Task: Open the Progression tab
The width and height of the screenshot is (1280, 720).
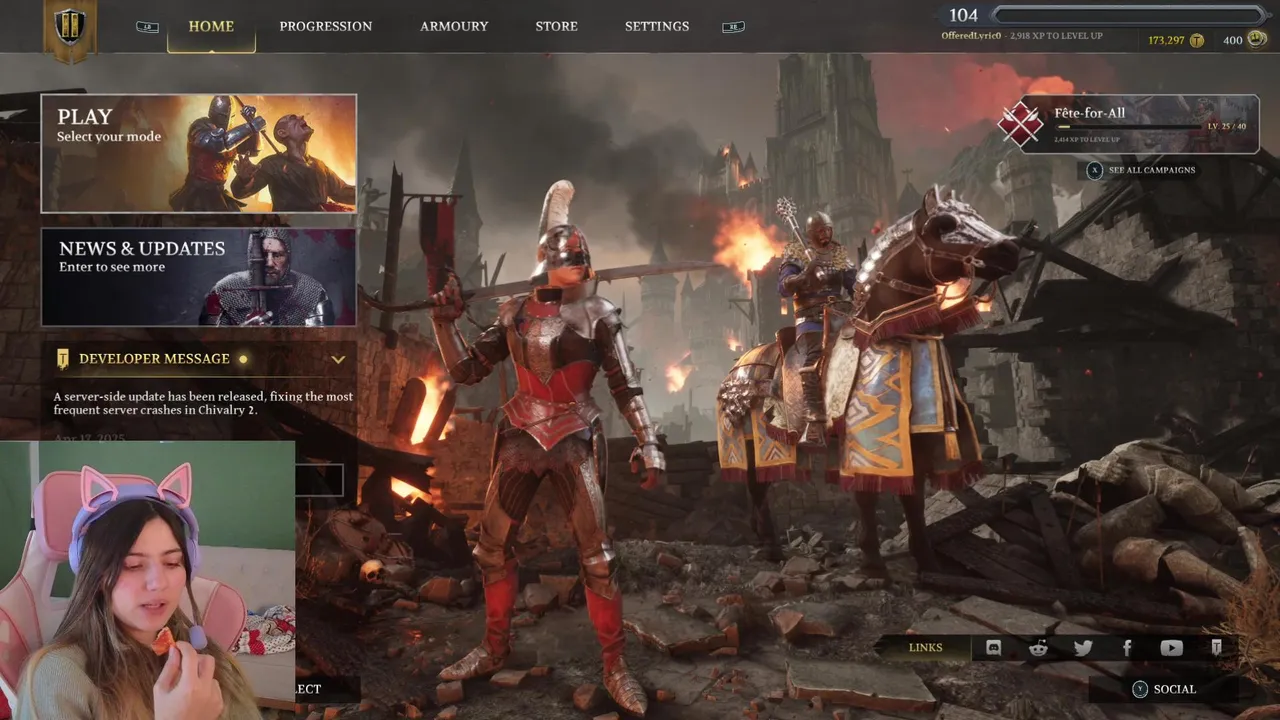Action: tap(326, 26)
